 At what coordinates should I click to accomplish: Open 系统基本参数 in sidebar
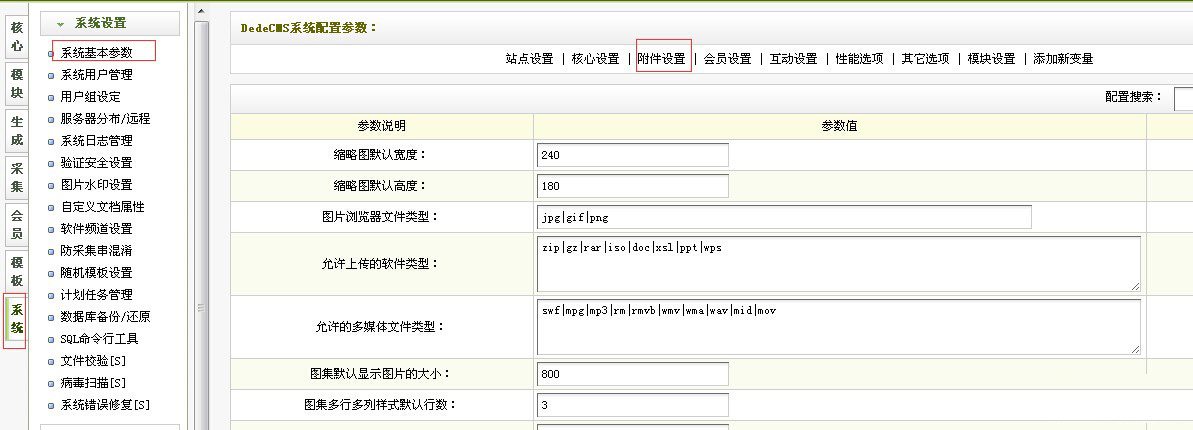[x=97, y=53]
